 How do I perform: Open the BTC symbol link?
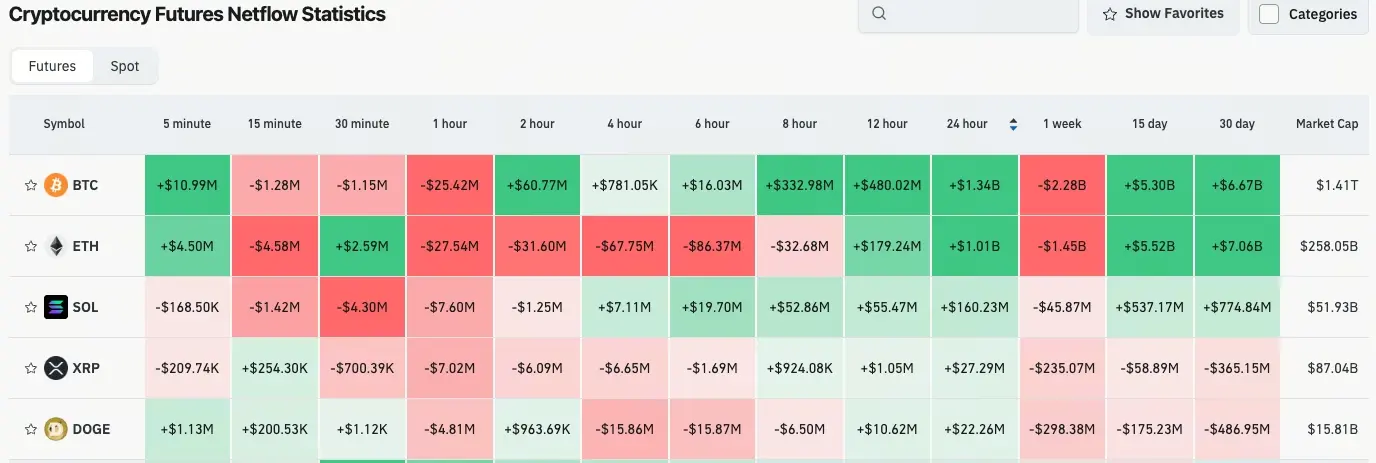86,185
